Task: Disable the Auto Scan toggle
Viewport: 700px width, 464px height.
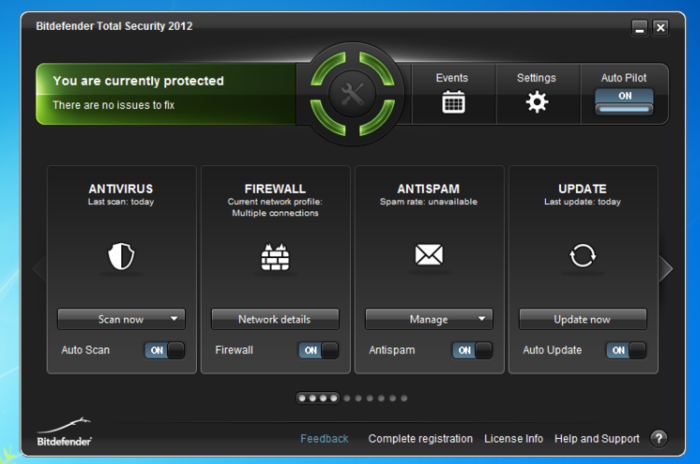Action: [166, 350]
